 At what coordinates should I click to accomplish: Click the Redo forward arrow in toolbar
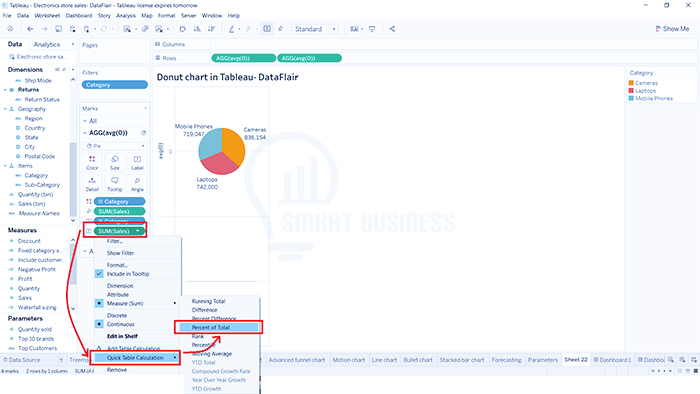[x=44, y=29]
